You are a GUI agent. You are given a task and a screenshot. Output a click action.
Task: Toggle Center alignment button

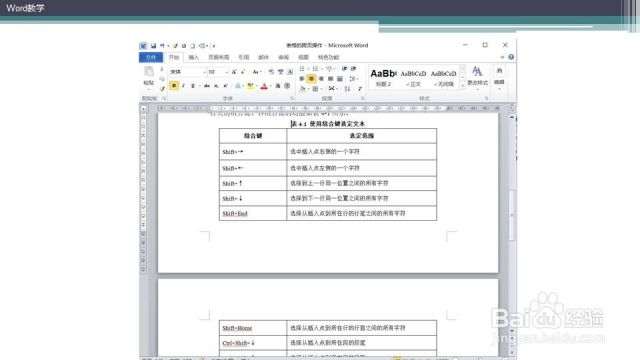(x=311, y=79)
